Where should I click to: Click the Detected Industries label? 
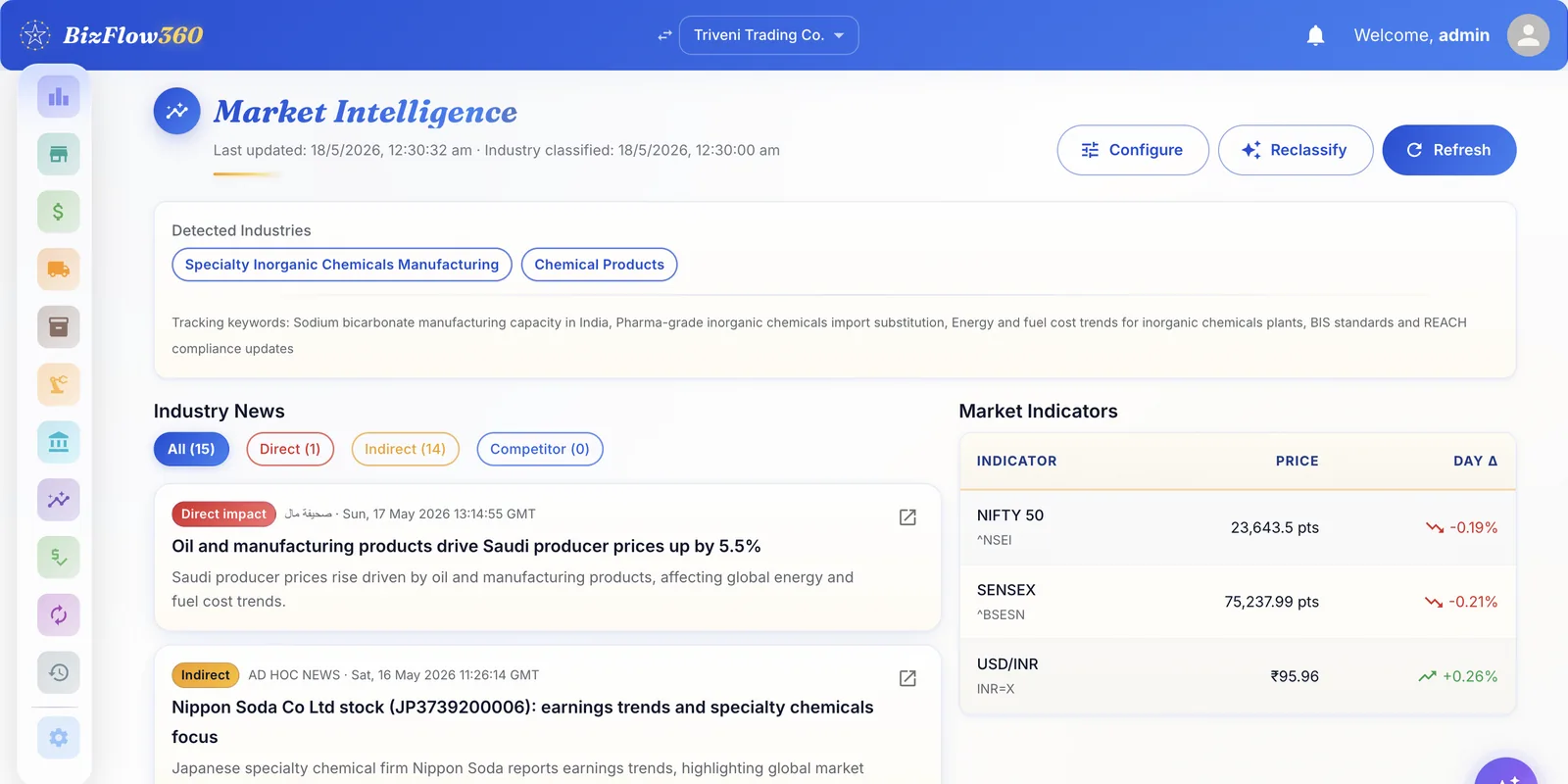pyautogui.click(x=241, y=230)
